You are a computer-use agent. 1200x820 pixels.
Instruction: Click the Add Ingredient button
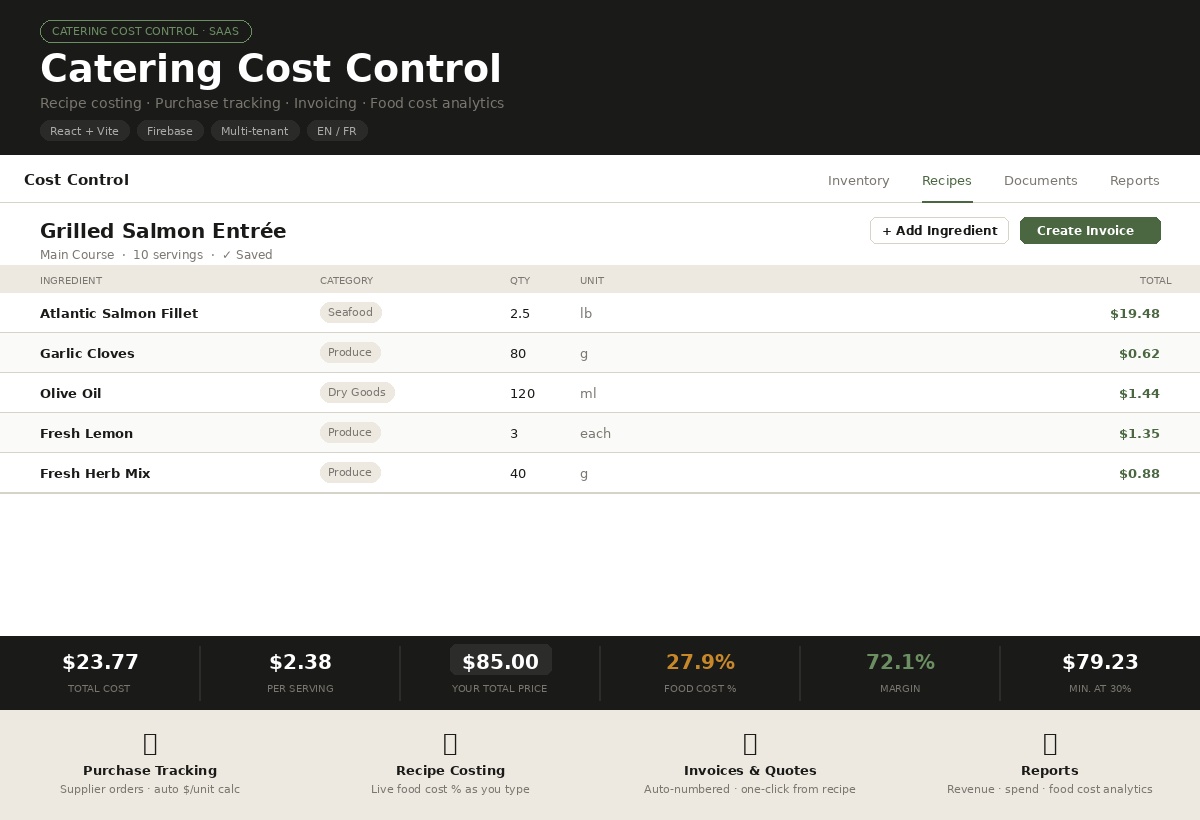point(939,231)
